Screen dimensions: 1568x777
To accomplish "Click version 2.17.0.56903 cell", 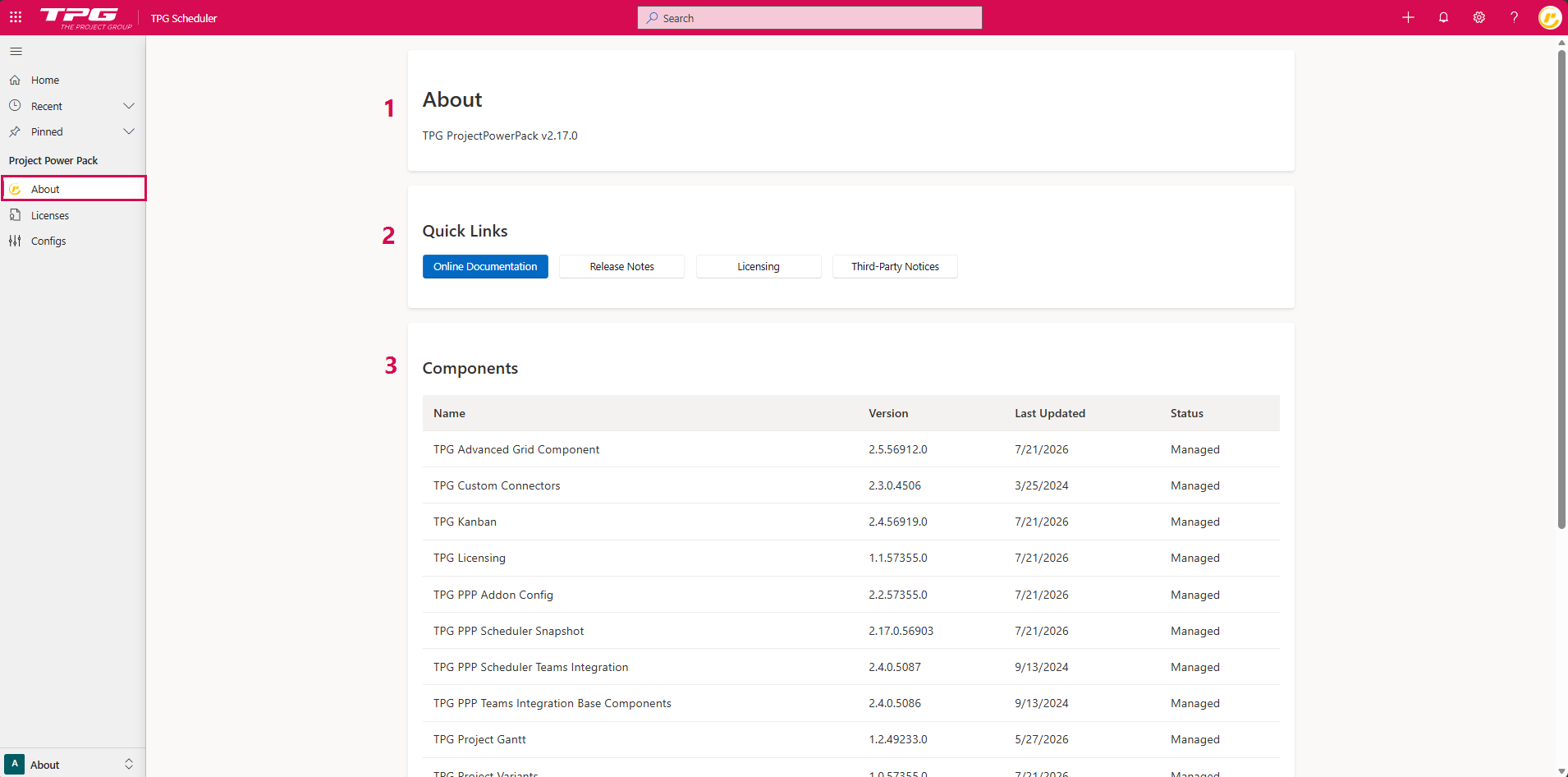I will coord(901,631).
